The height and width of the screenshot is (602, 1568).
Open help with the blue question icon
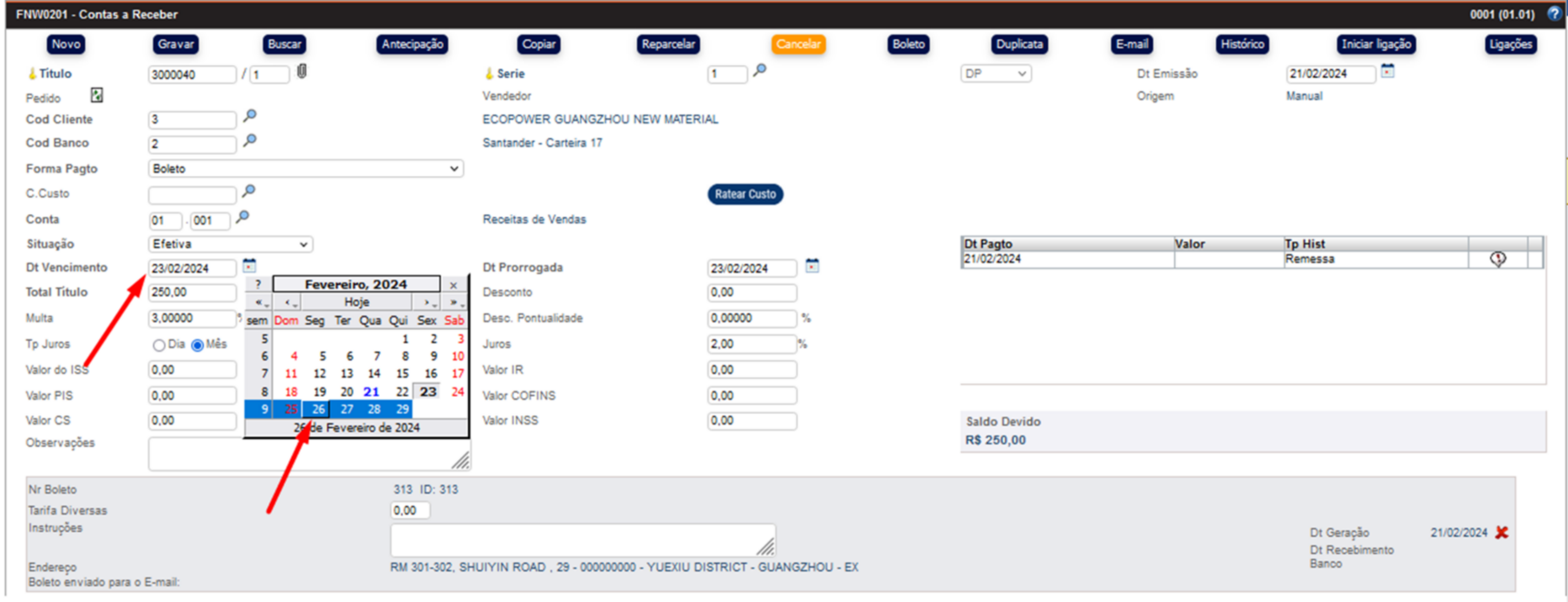point(1554,14)
